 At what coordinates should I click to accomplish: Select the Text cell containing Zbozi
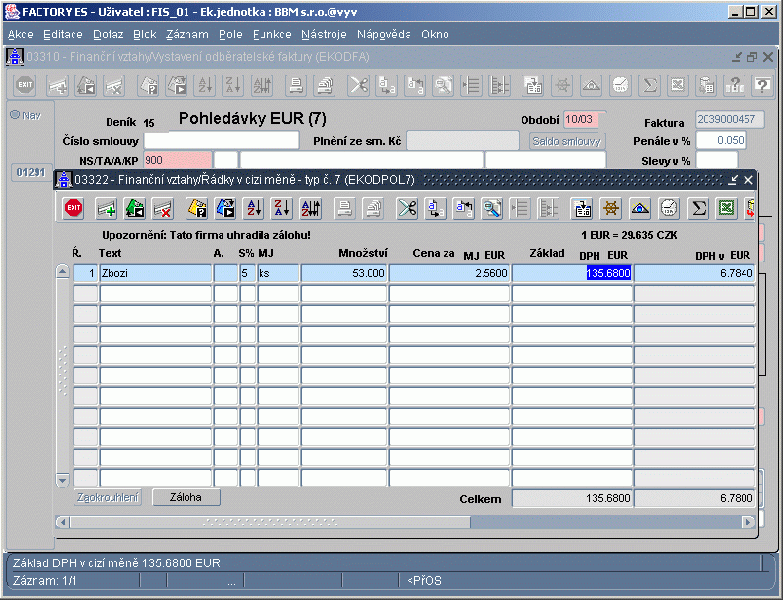click(156, 274)
